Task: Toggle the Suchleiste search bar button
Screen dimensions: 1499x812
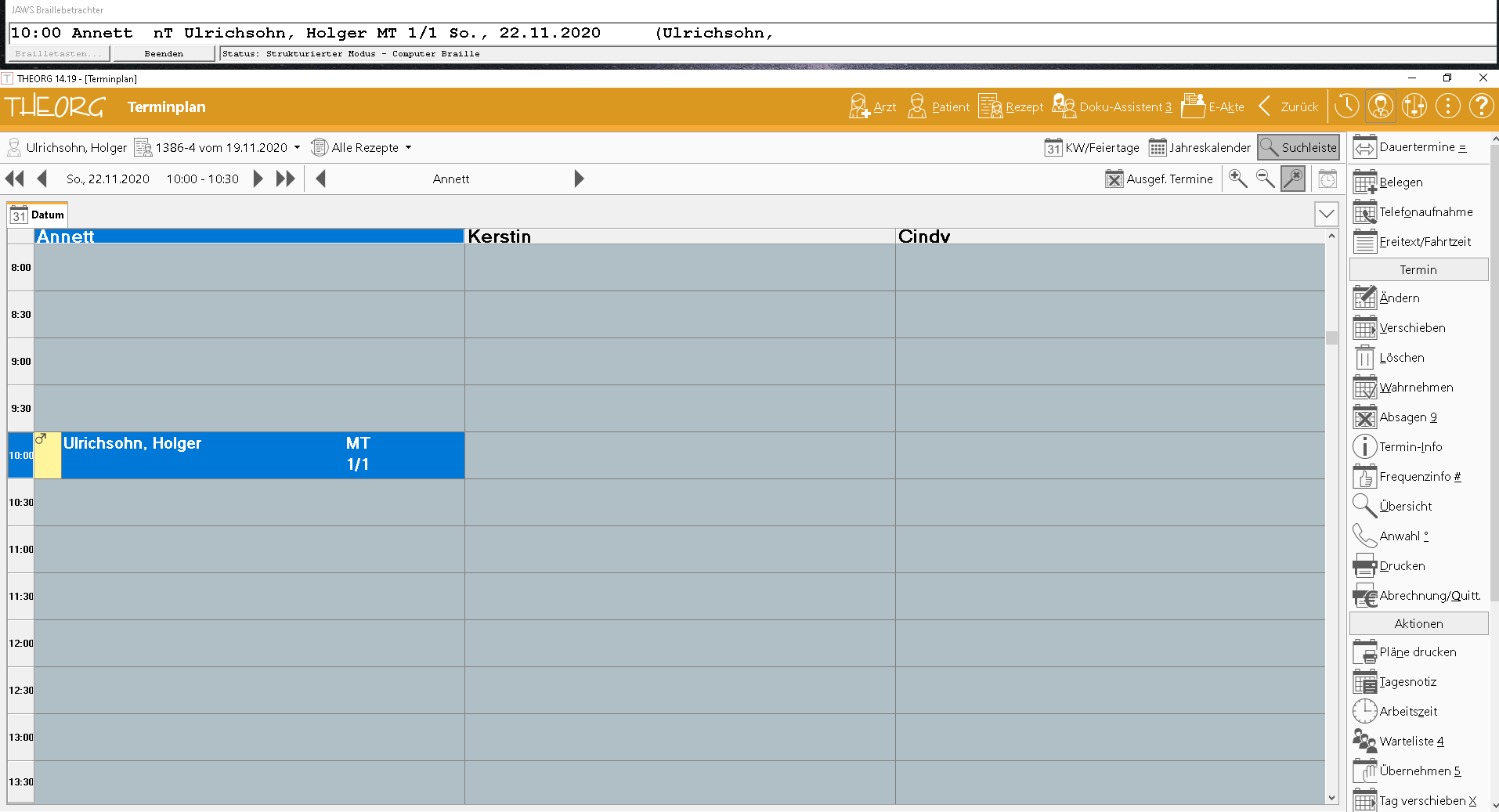Action: pyautogui.click(x=1298, y=147)
